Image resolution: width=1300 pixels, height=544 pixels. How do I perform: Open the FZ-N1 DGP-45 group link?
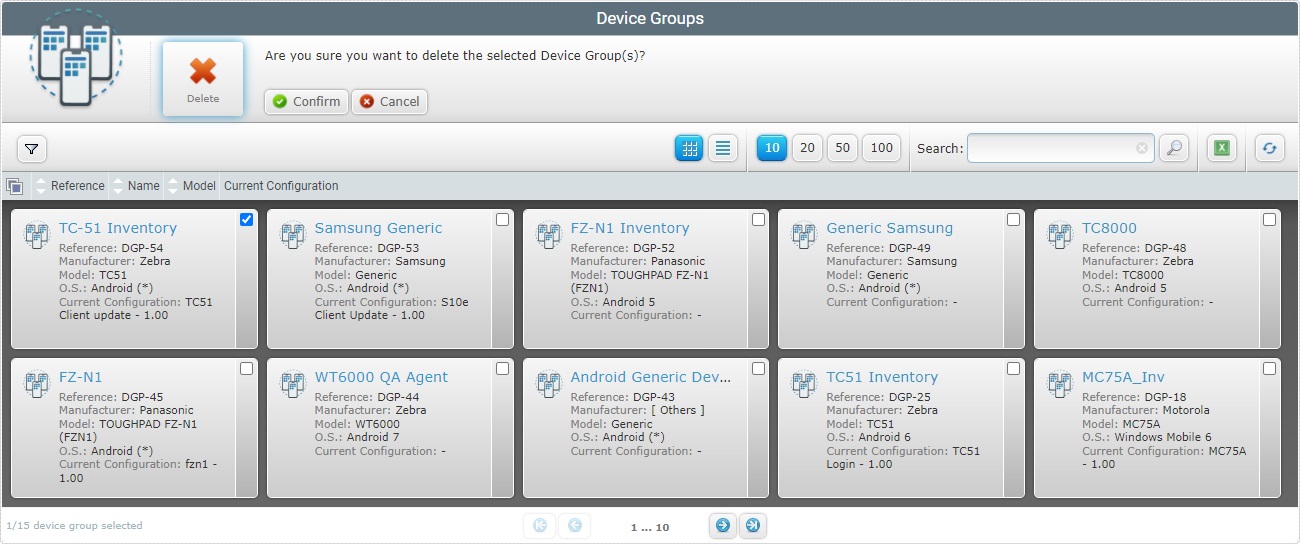80,377
